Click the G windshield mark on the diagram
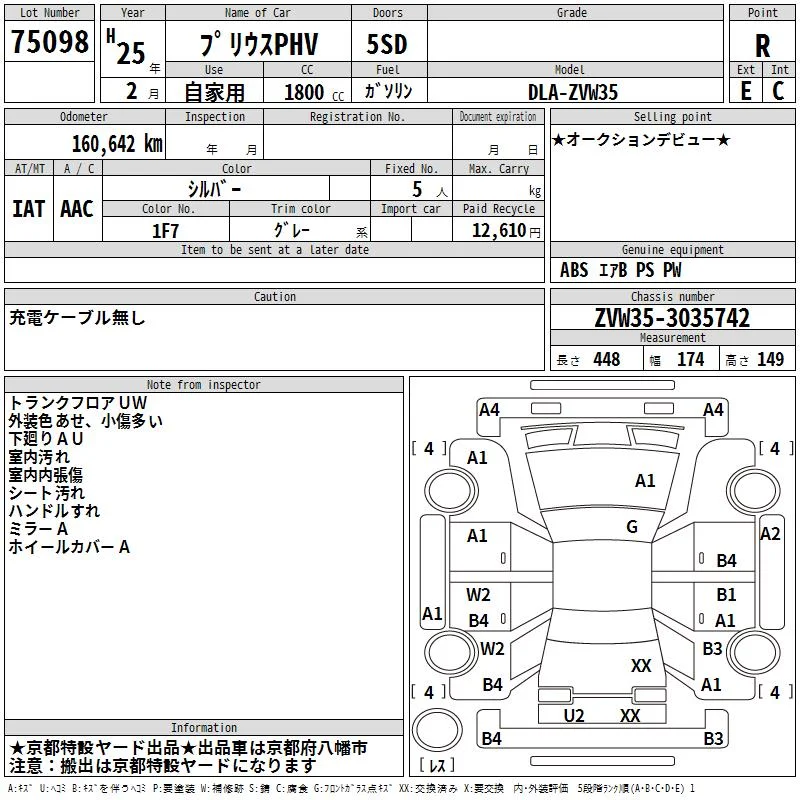Viewport: 800px width, 800px height. pos(631,527)
